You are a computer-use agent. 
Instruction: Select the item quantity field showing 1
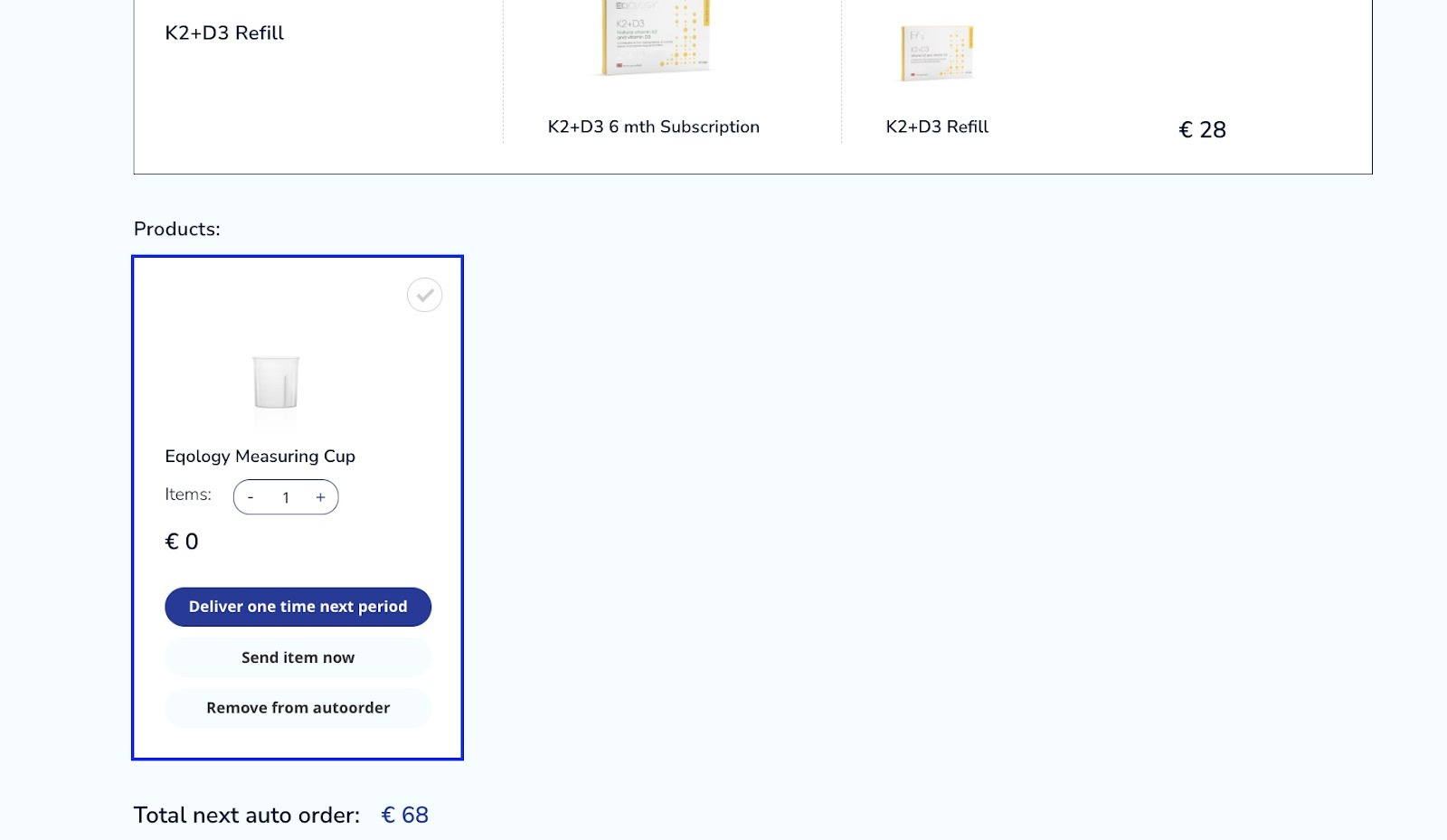286,497
